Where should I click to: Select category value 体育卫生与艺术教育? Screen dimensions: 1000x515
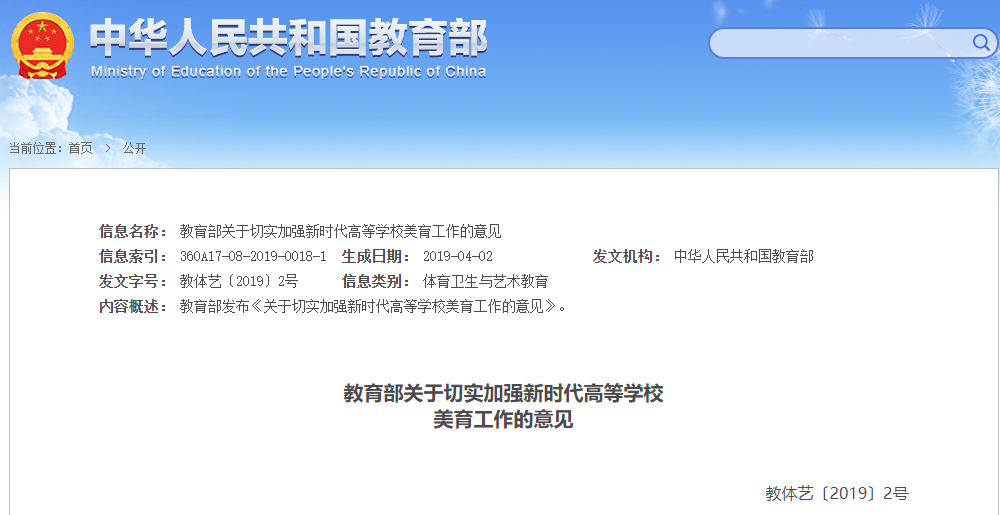pos(485,282)
